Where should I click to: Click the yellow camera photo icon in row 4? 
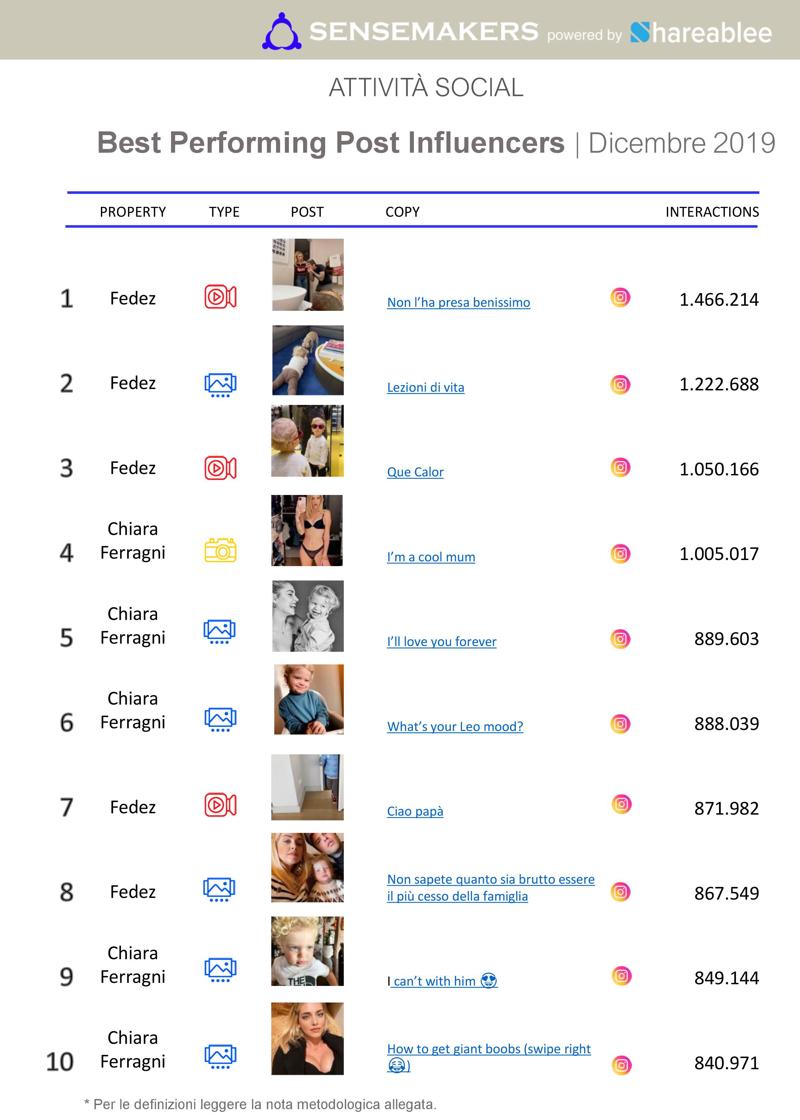[221, 550]
